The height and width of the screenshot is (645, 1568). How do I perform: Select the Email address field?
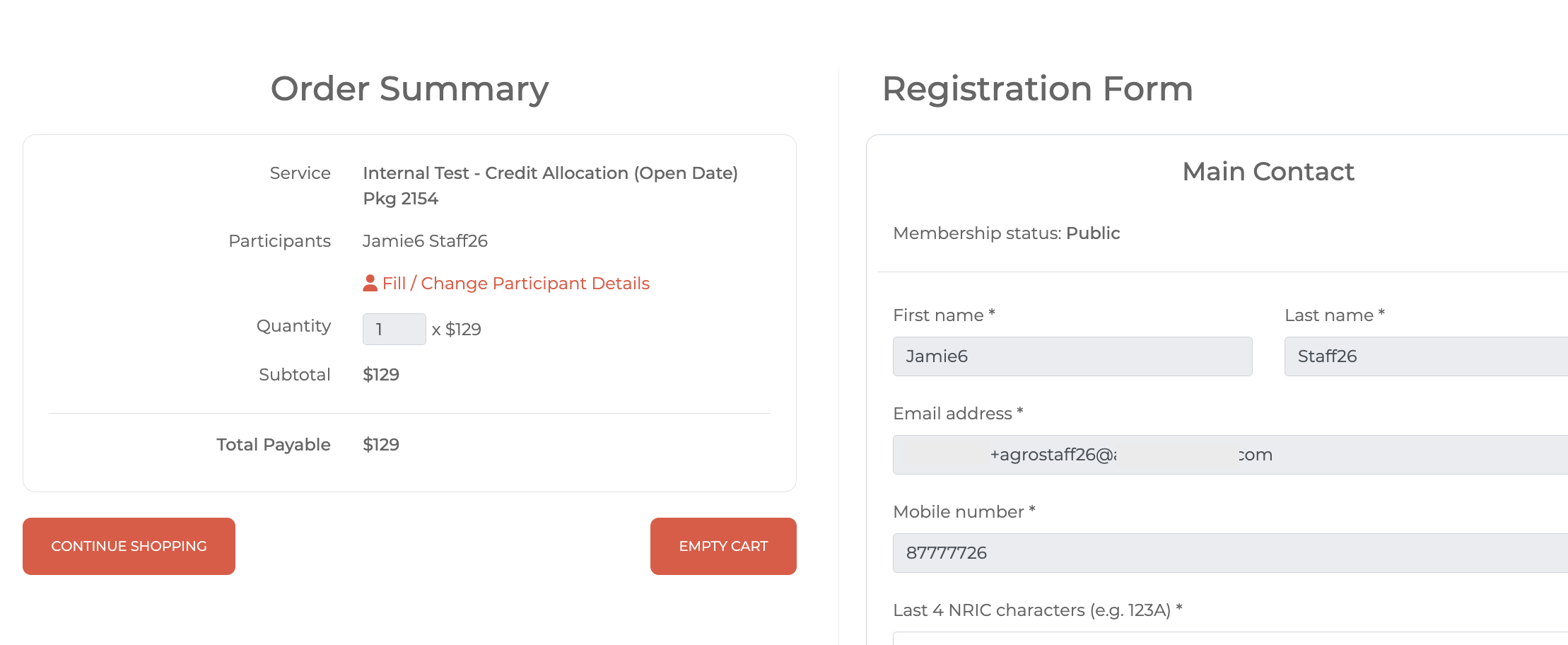point(1230,455)
